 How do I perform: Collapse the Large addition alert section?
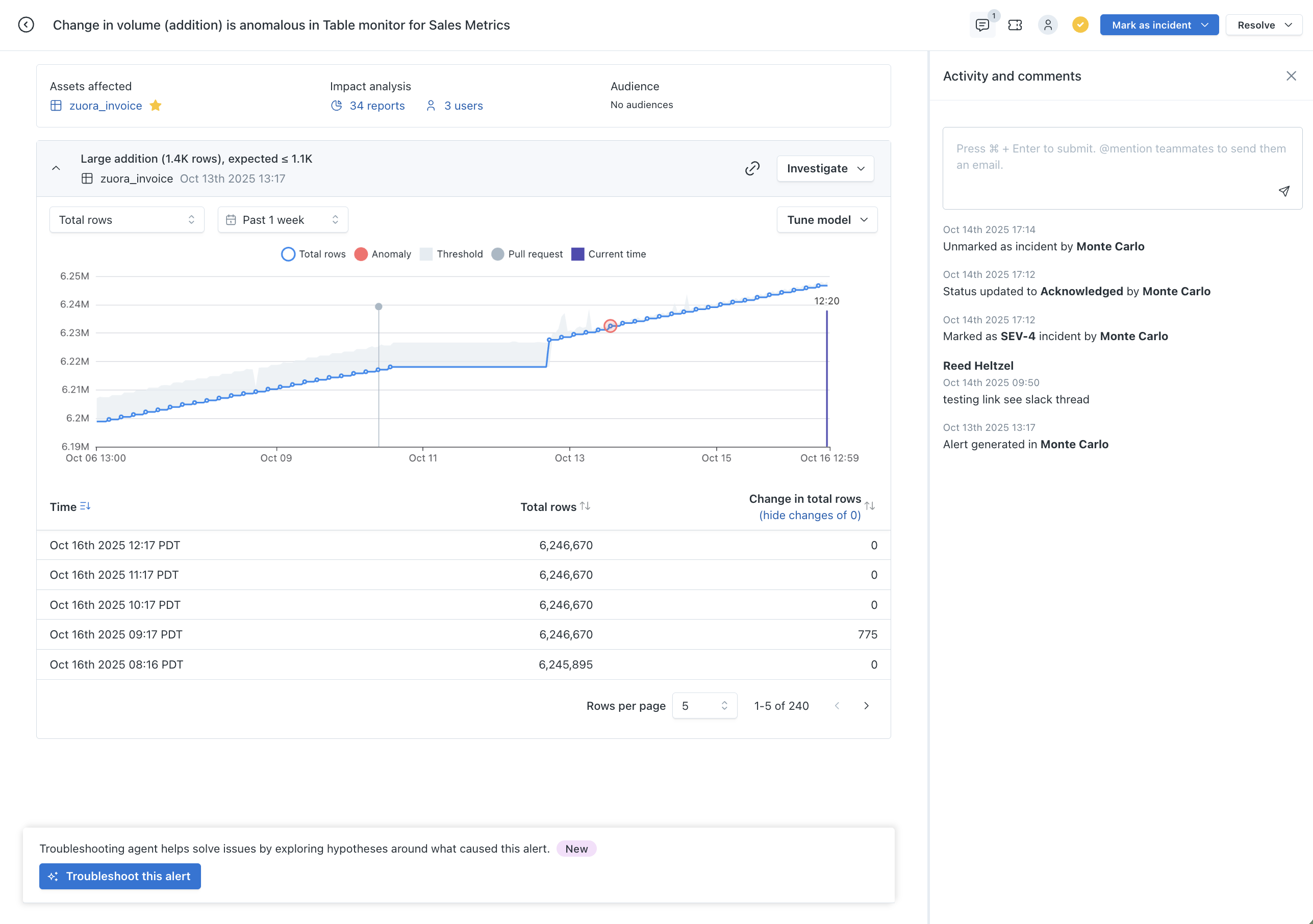pos(56,168)
